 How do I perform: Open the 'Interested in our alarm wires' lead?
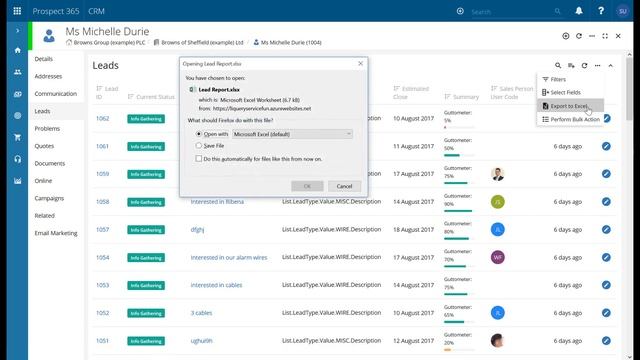coord(229,257)
